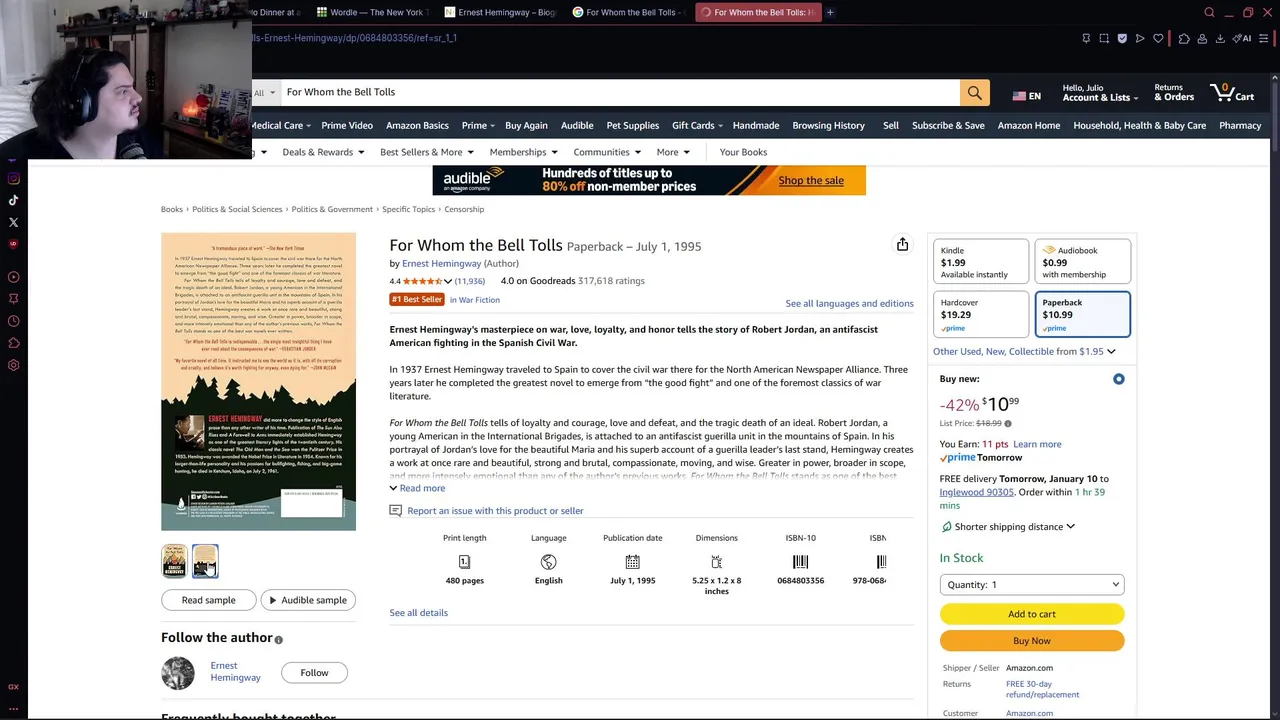This screenshot has height=720, width=1280.
Task: Open the browser extensions puzzle icon
Action: tap(1184, 38)
